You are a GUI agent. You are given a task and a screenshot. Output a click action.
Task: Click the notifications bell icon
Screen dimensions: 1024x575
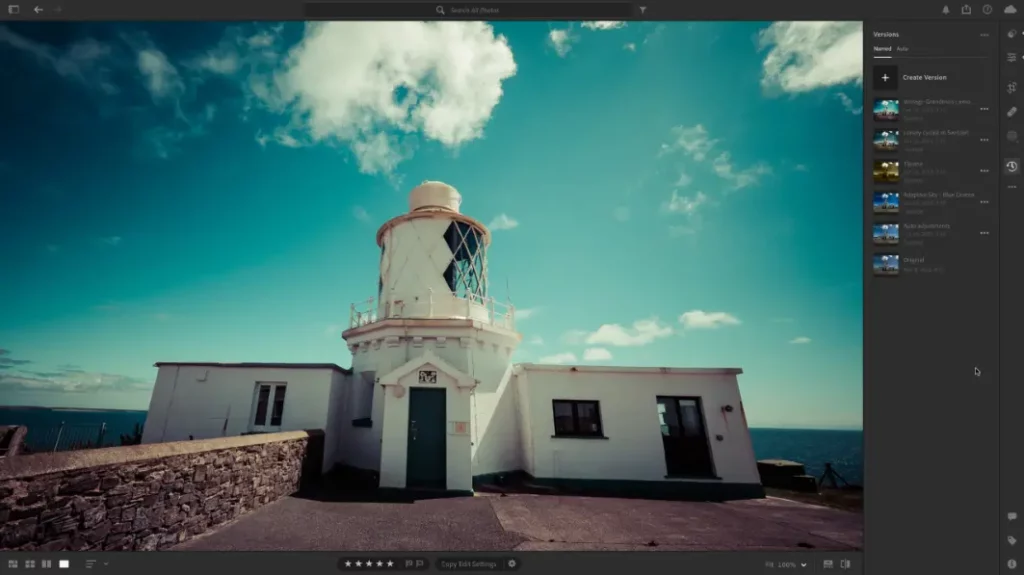click(x=946, y=10)
